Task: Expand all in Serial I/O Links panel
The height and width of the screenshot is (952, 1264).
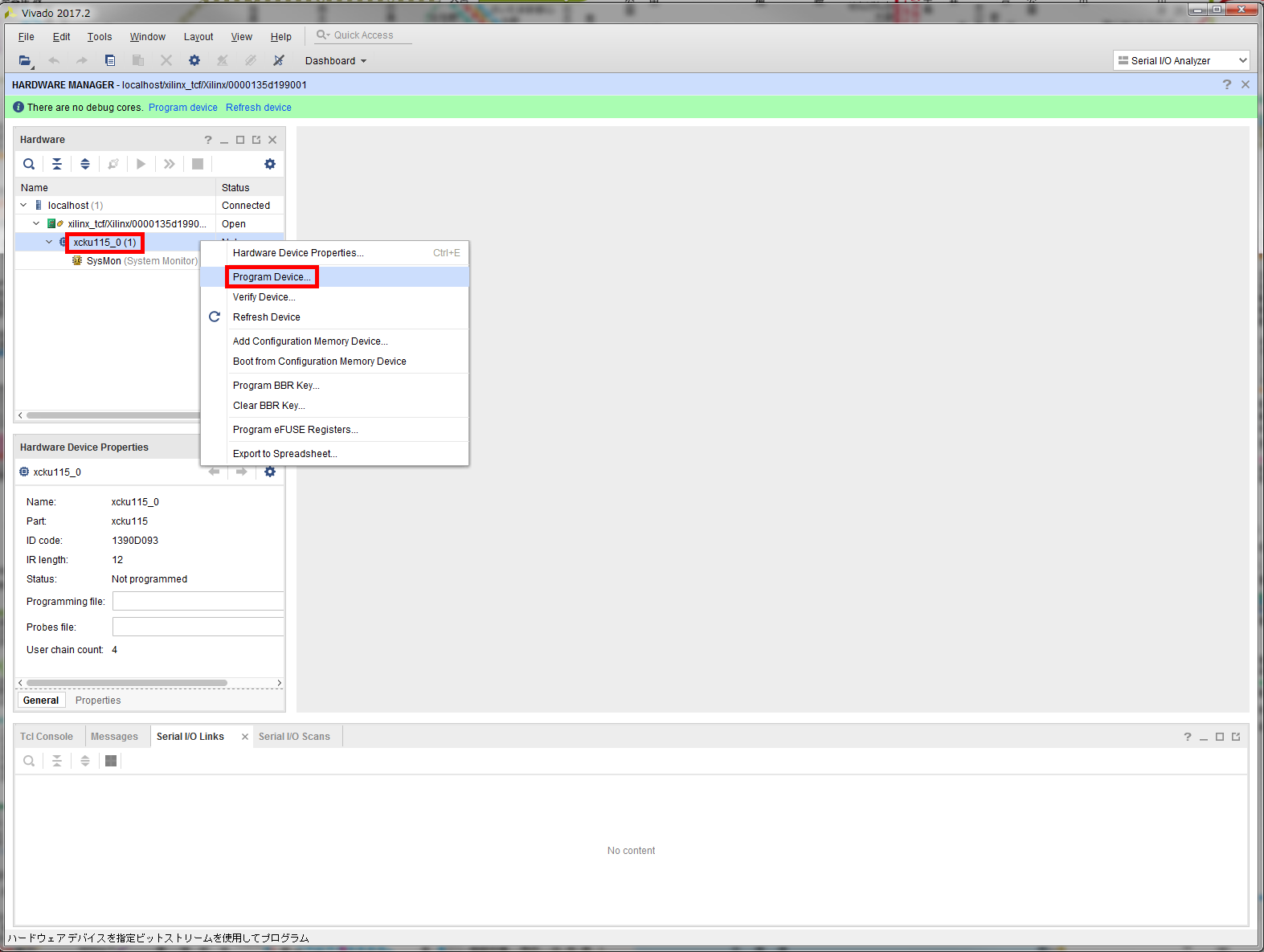Action: (x=85, y=761)
